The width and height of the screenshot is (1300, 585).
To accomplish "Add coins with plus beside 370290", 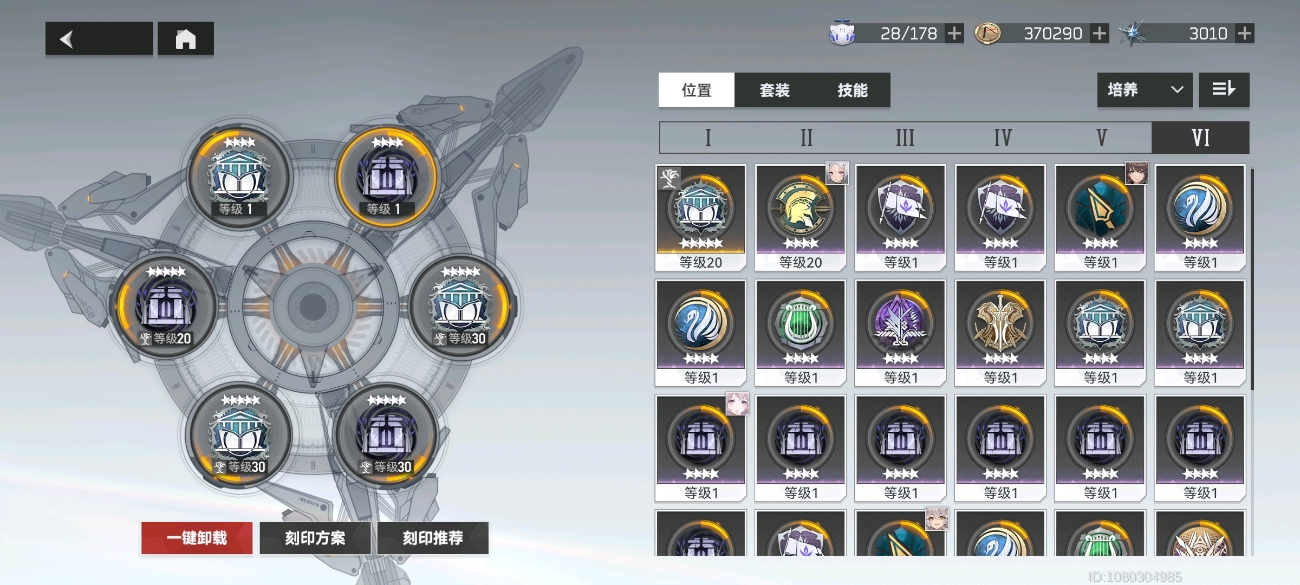I will point(1099,33).
